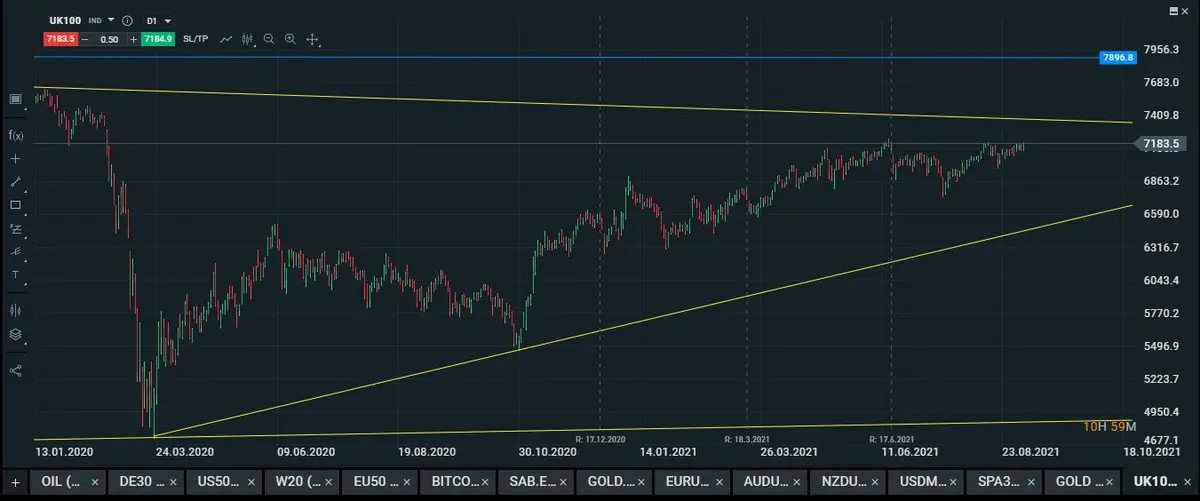Zoom out of the chart

[x=269, y=39]
